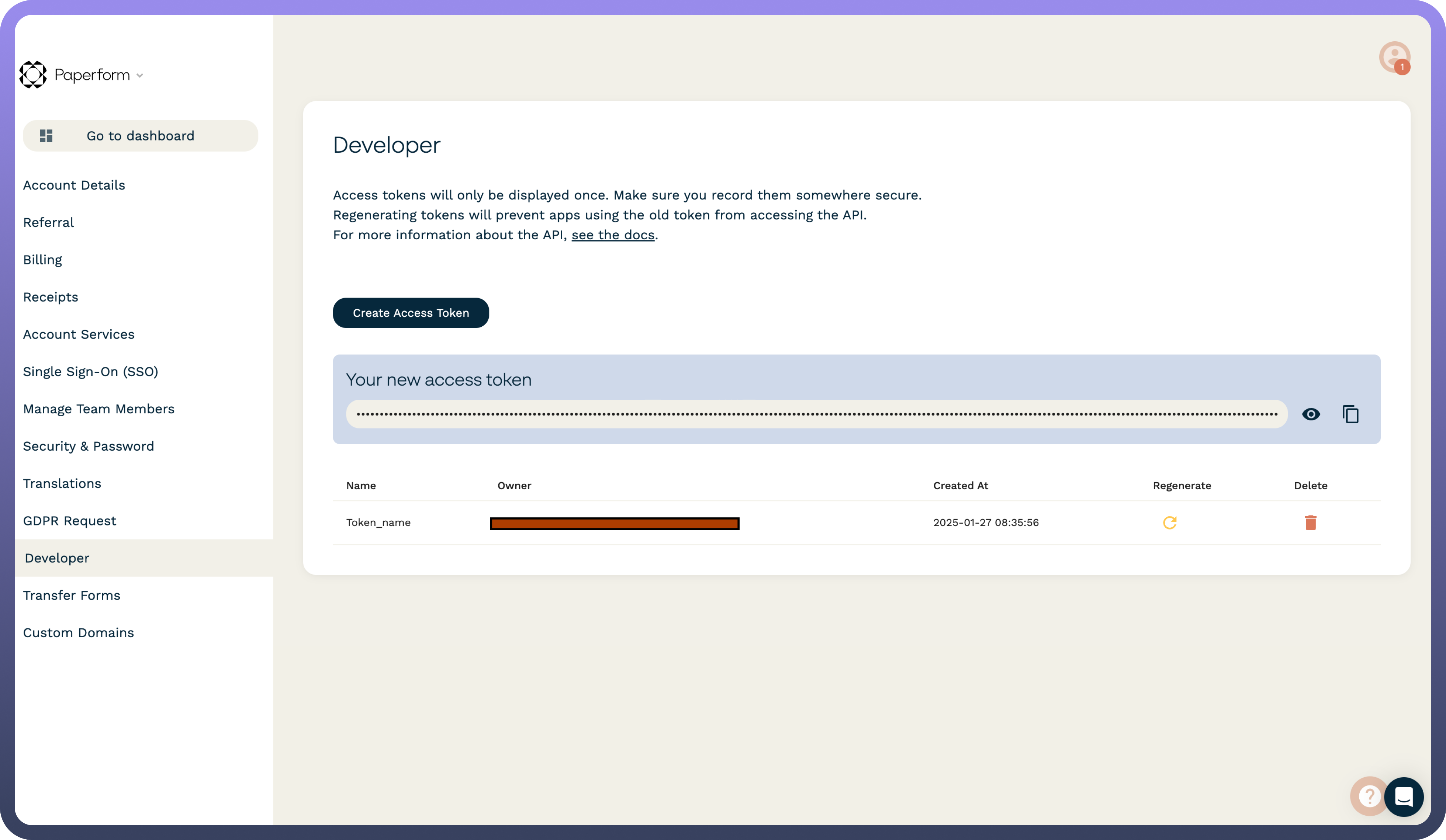Open Account Details settings page
Image resolution: width=1446 pixels, height=840 pixels.
click(74, 185)
